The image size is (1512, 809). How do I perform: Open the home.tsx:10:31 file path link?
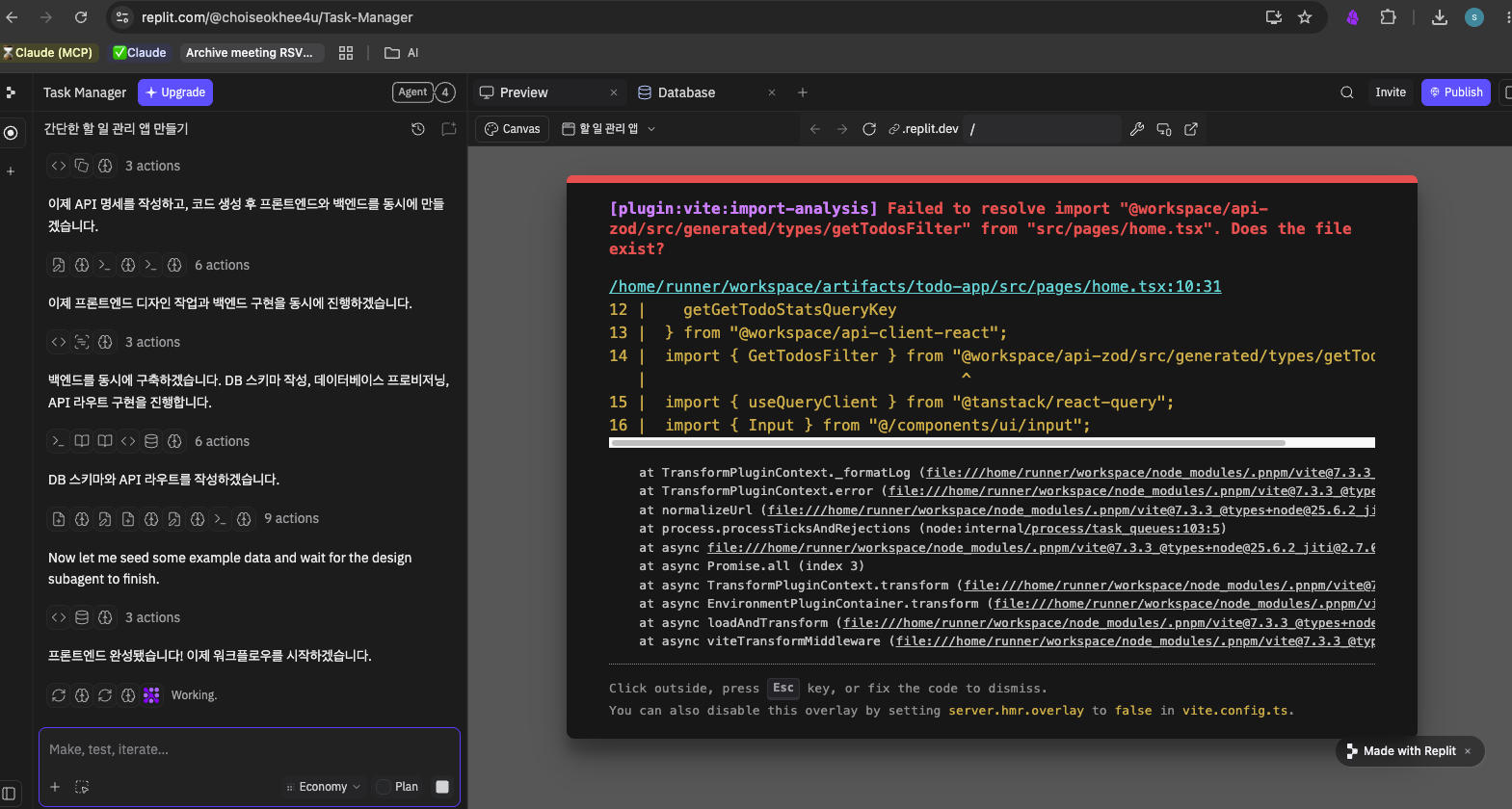[x=915, y=286]
